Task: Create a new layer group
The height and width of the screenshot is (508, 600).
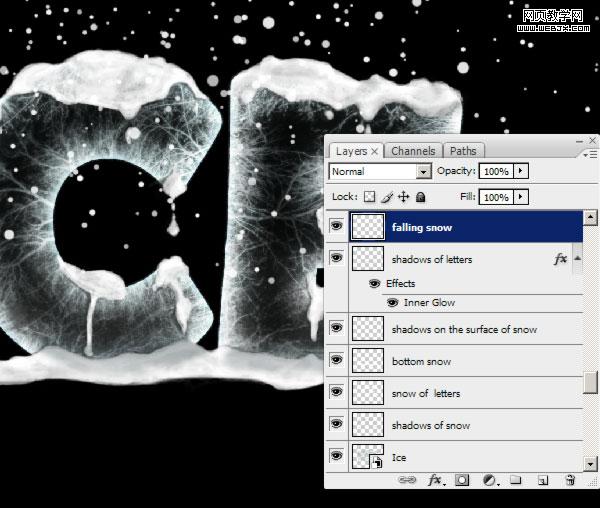Action: pos(516,480)
